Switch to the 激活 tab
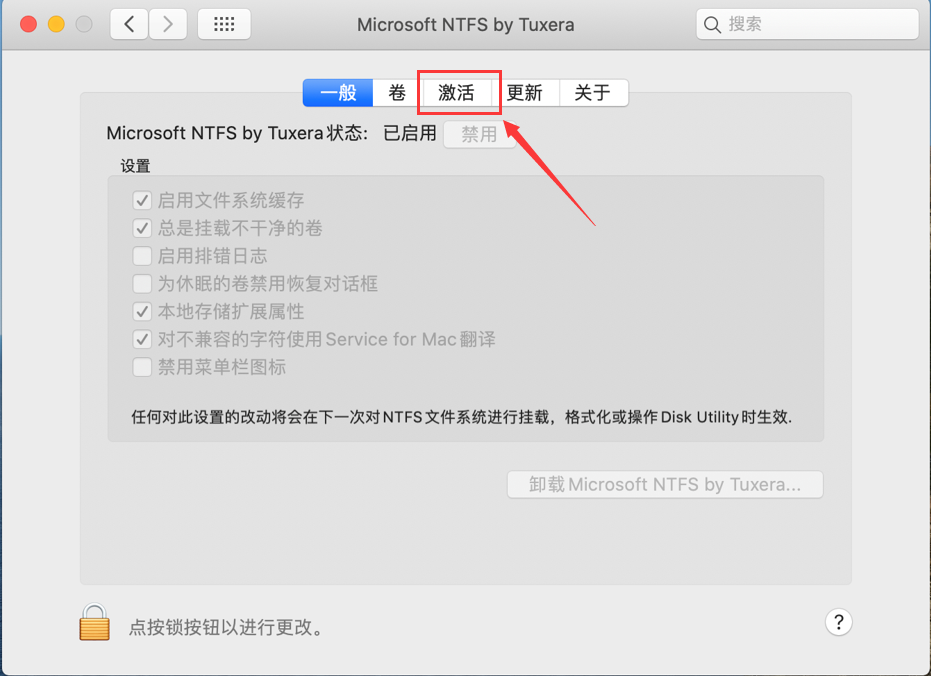This screenshot has width=931, height=676. pos(457,93)
